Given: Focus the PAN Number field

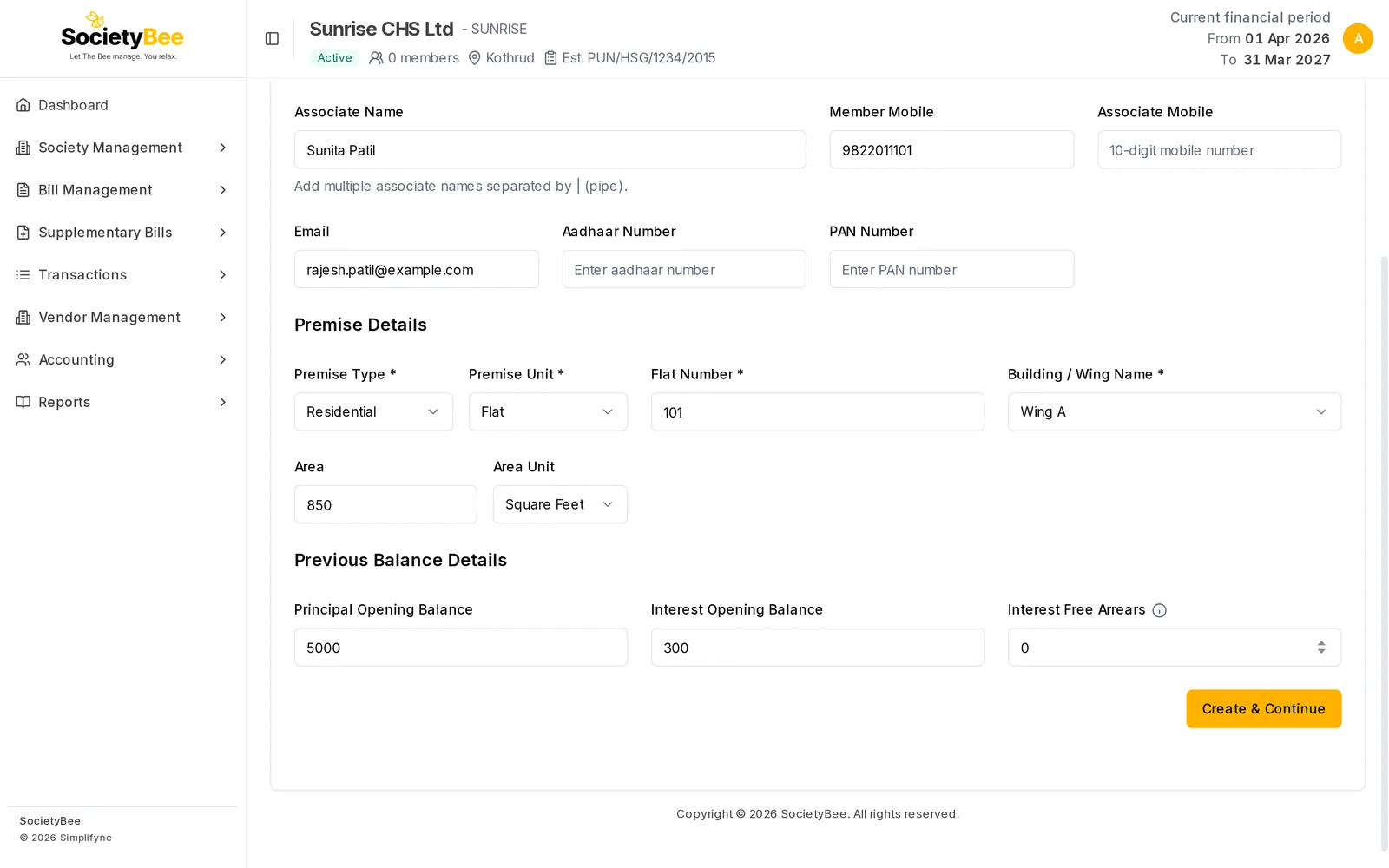Looking at the screenshot, I should click(x=951, y=270).
